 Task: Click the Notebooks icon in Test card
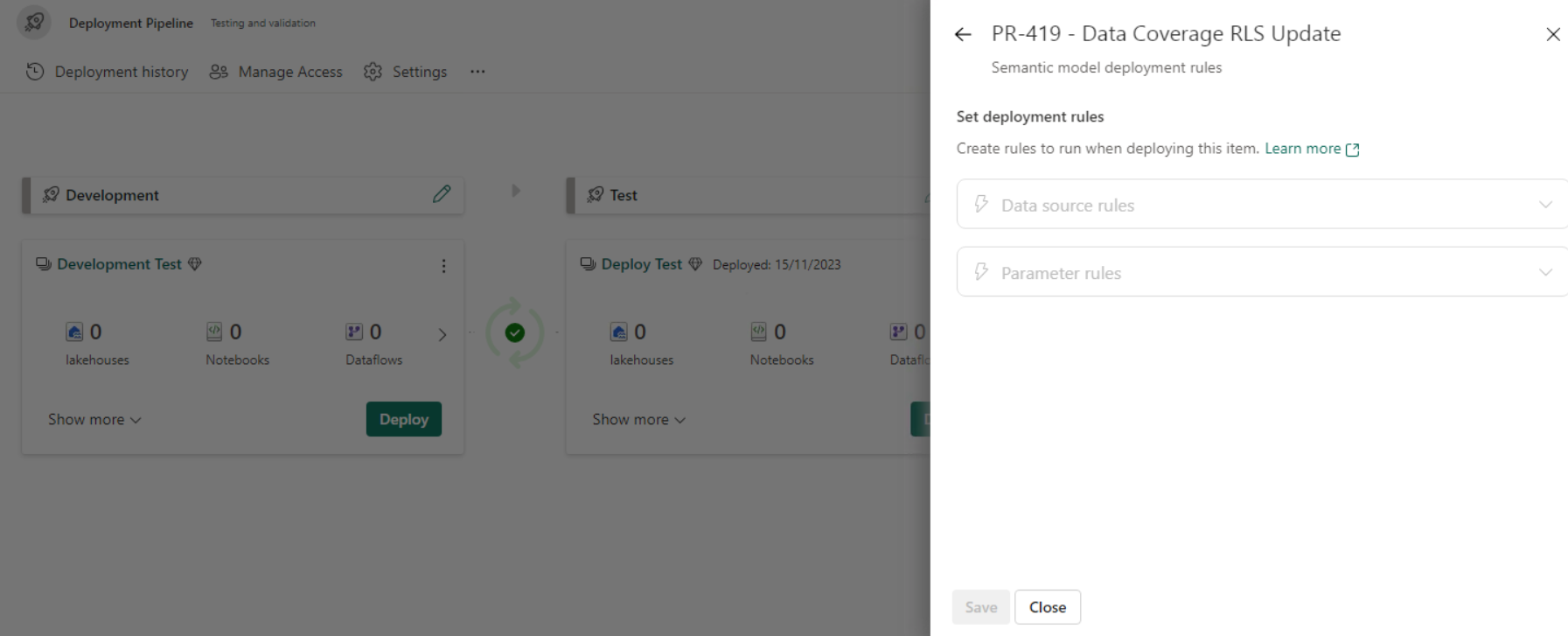(758, 332)
